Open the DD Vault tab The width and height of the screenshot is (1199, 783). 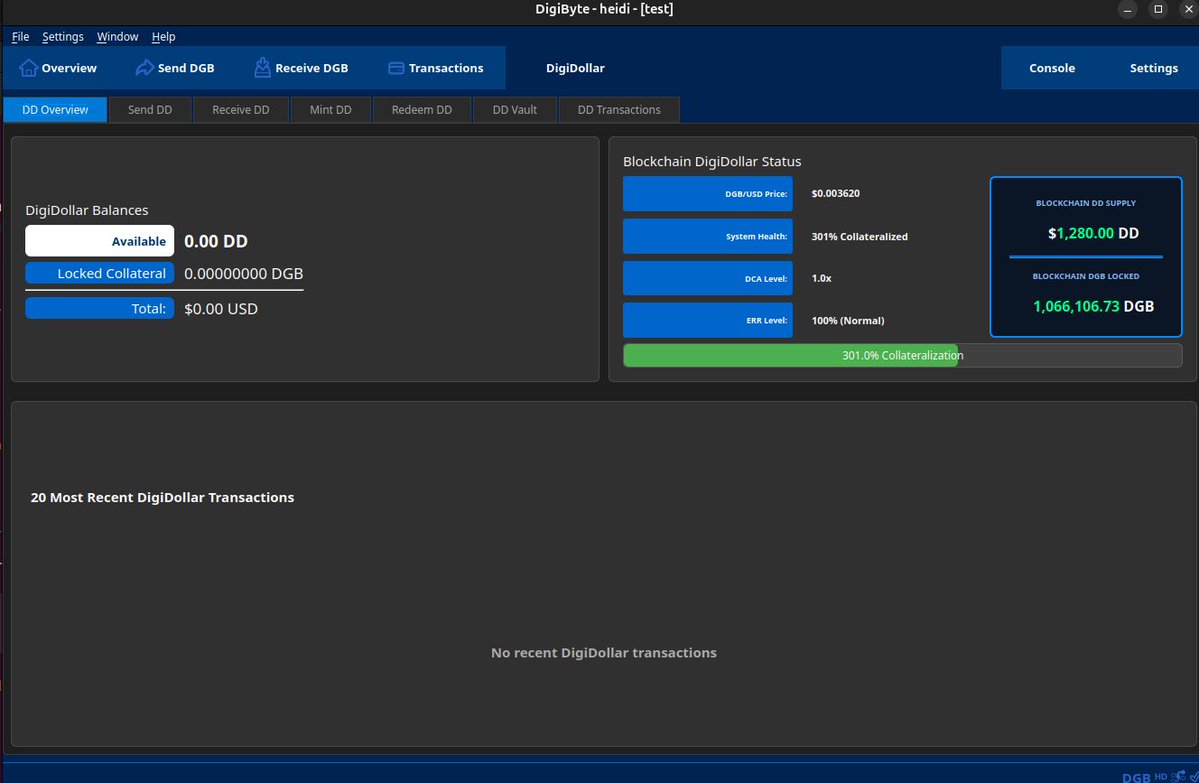point(515,109)
